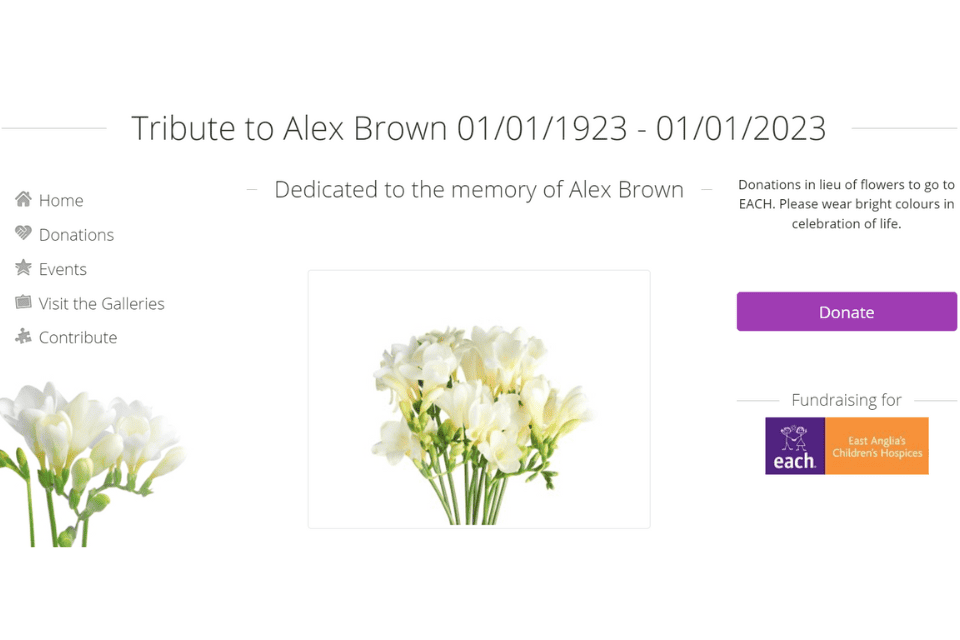
Task: Open the white freesia tribute photo
Action: point(479,399)
